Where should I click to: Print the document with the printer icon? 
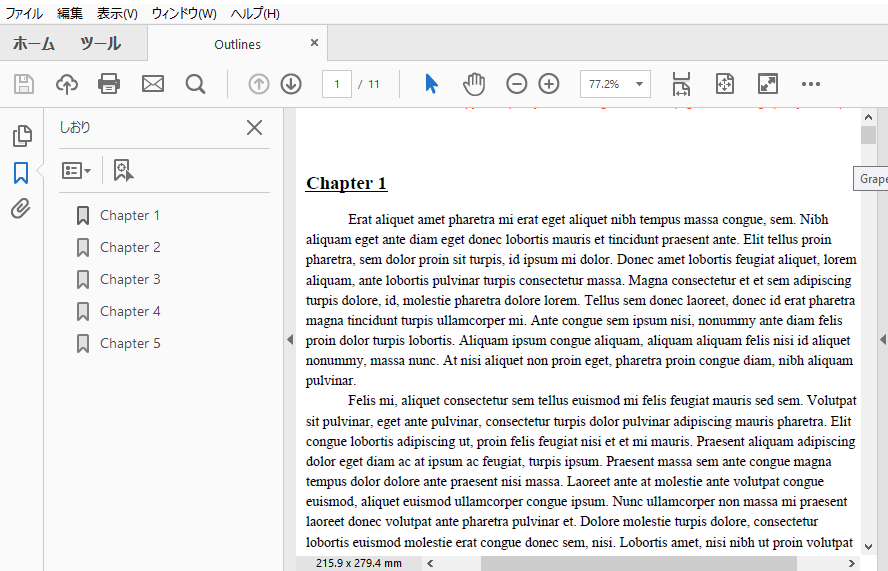(109, 84)
